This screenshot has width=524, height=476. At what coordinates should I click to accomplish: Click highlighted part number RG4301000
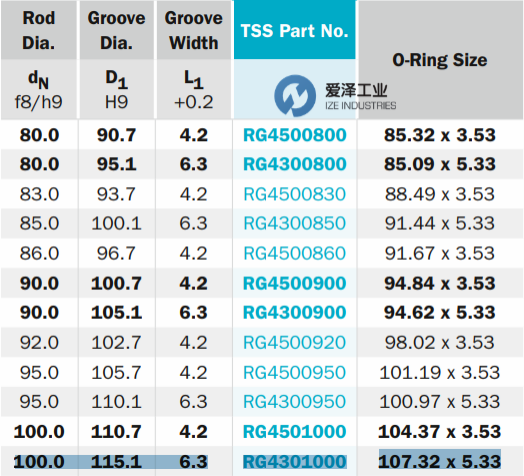(295, 462)
